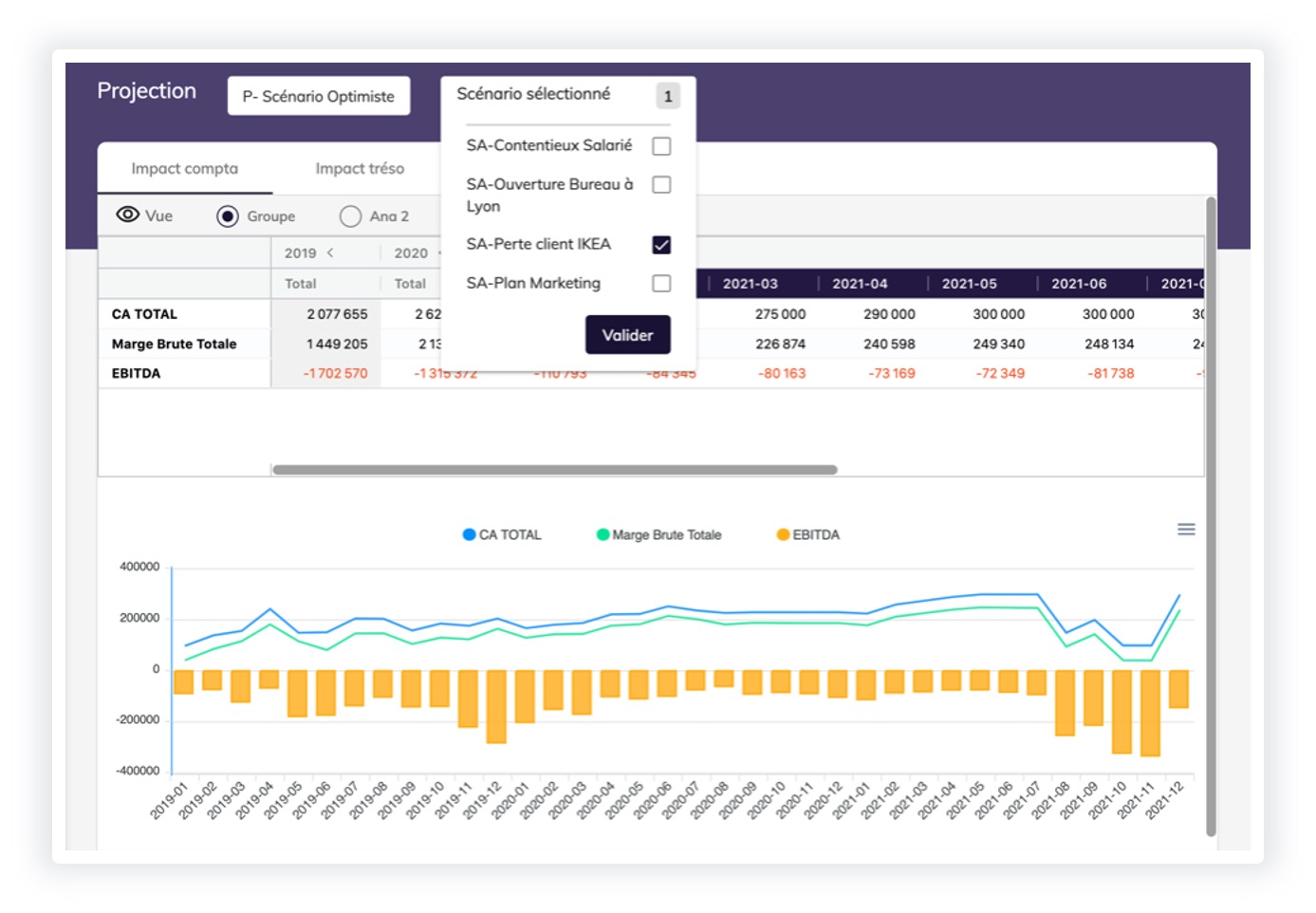The width and height of the screenshot is (1316, 913).
Task: Open the Impact tréso tab
Action: (x=360, y=169)
